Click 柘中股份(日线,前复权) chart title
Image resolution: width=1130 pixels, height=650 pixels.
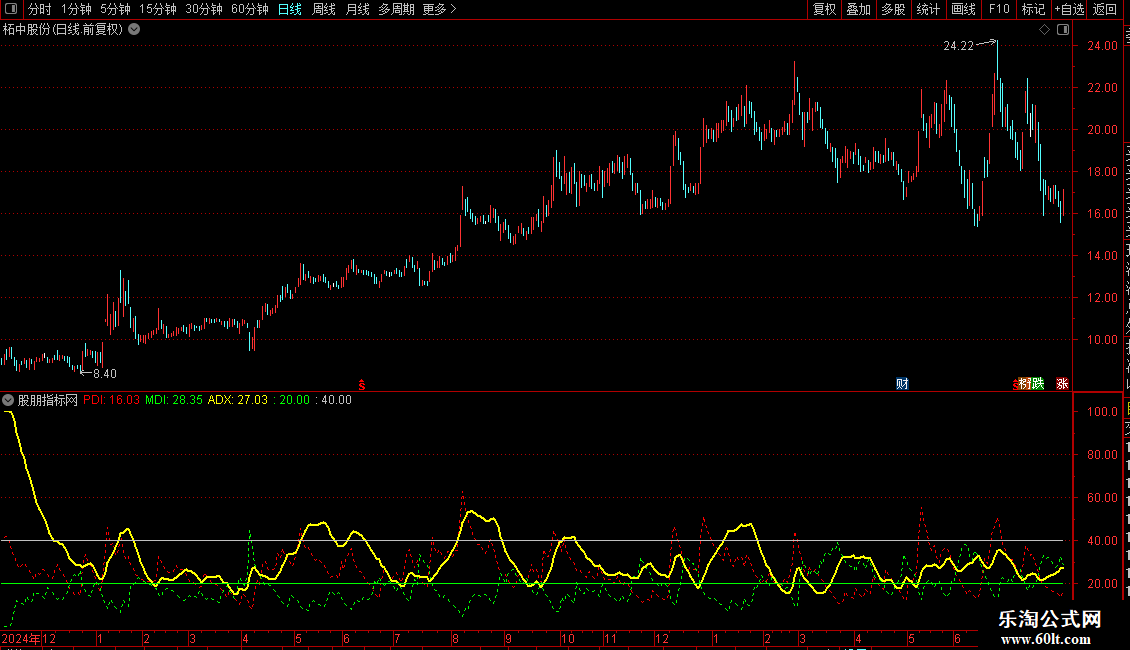(x=63, y=30)
